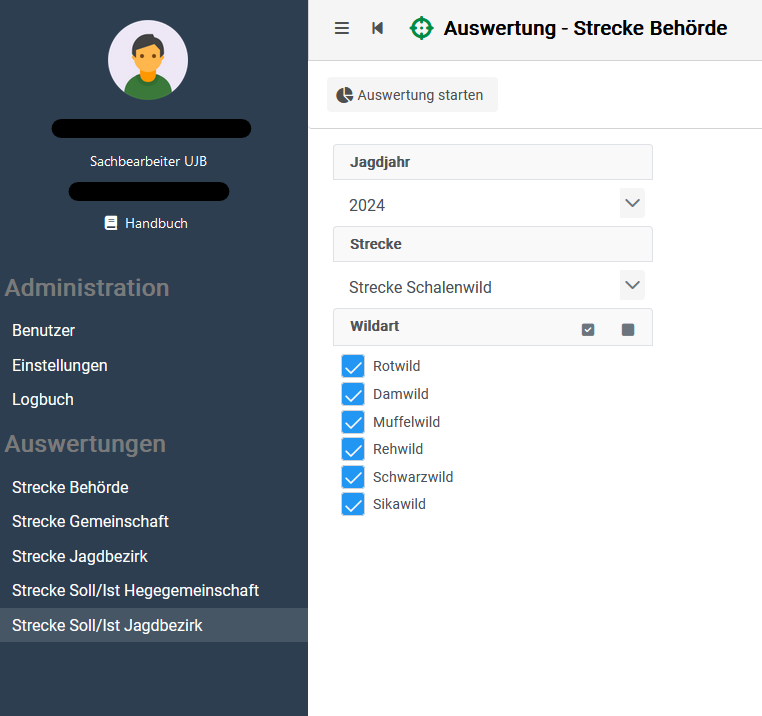Image resolution: width=762 pixels, height=716 pixels.
Task: Go to Benutzer administration page
Action: coord(43,330)
